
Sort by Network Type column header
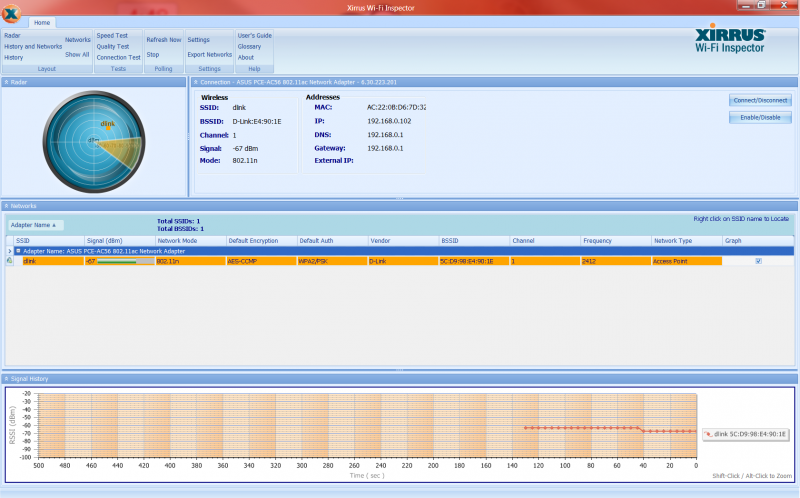pyautogui.click(x=687, y=241)
